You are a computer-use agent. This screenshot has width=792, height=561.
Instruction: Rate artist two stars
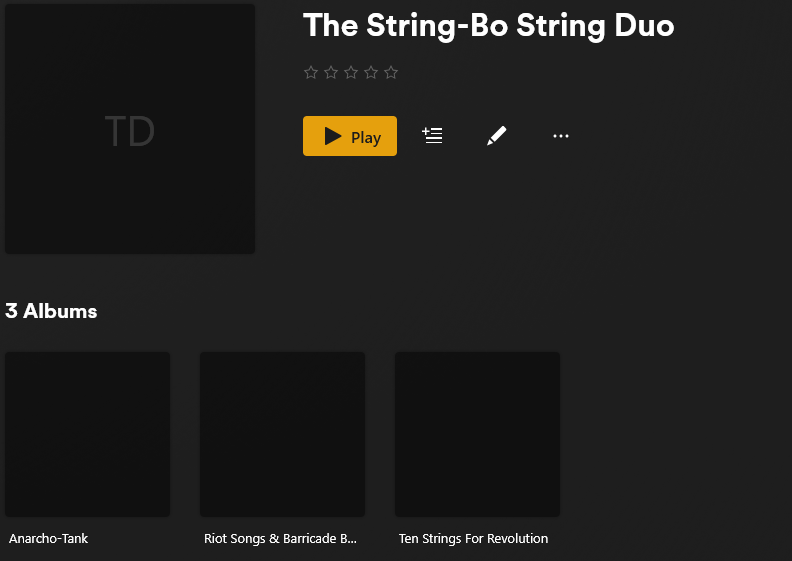coord(331,72)
